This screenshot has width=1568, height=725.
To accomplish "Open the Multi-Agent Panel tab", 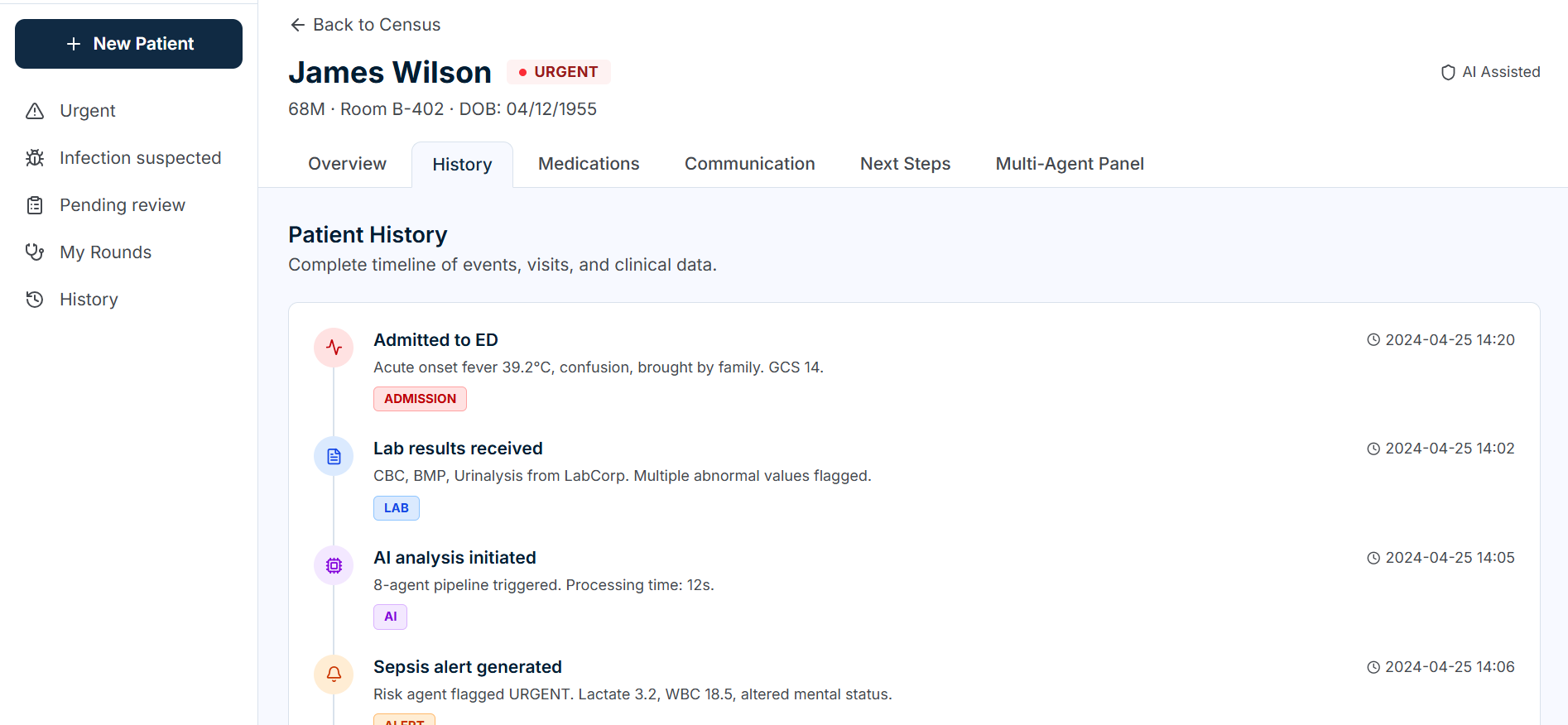I will pyautogui.click(x=1070, y=164).
